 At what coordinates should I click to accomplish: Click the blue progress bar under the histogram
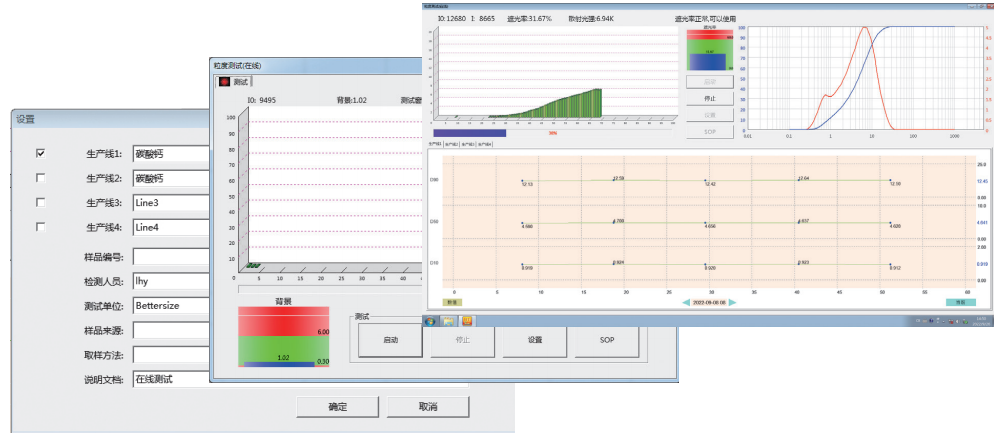[469, 132]
